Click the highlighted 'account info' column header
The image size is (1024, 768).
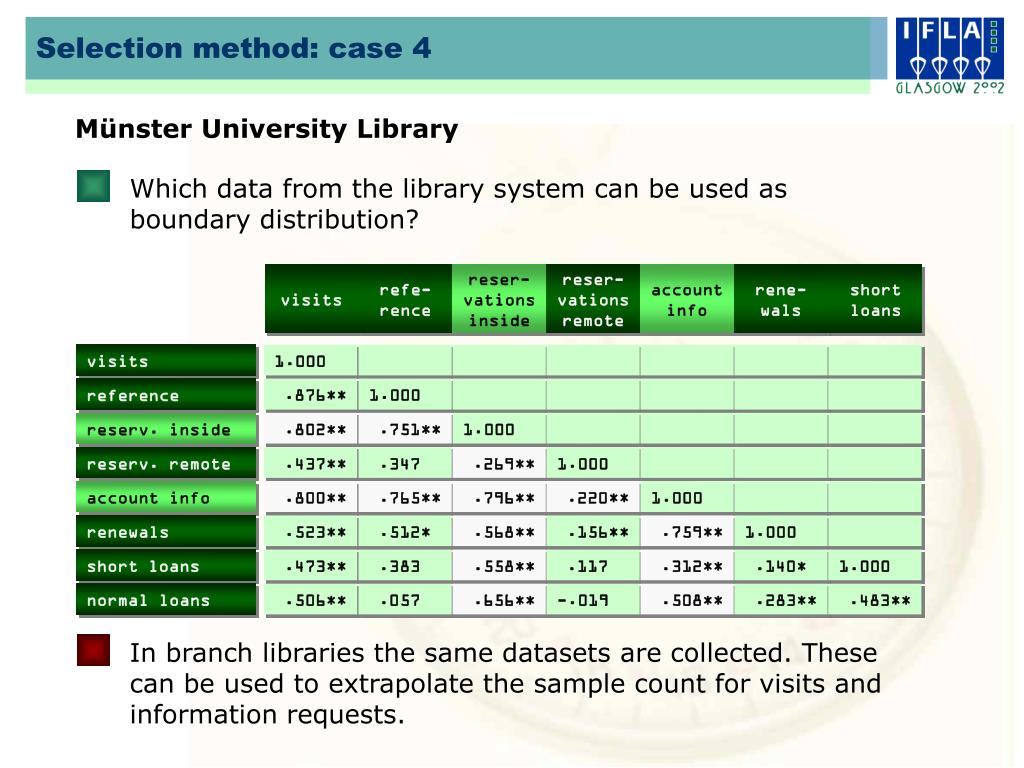[687, 300]
